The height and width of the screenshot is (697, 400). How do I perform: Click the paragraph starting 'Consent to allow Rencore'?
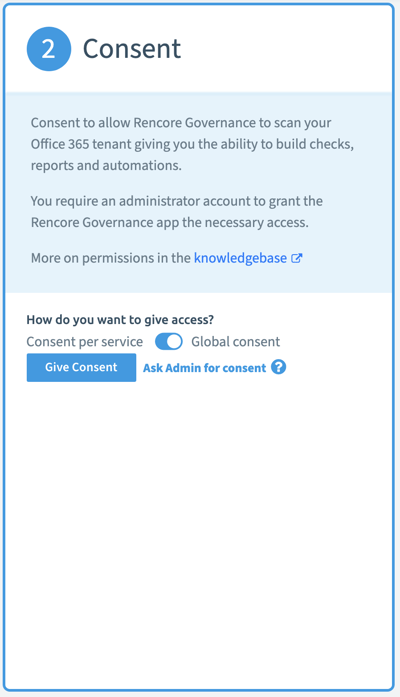192,144
